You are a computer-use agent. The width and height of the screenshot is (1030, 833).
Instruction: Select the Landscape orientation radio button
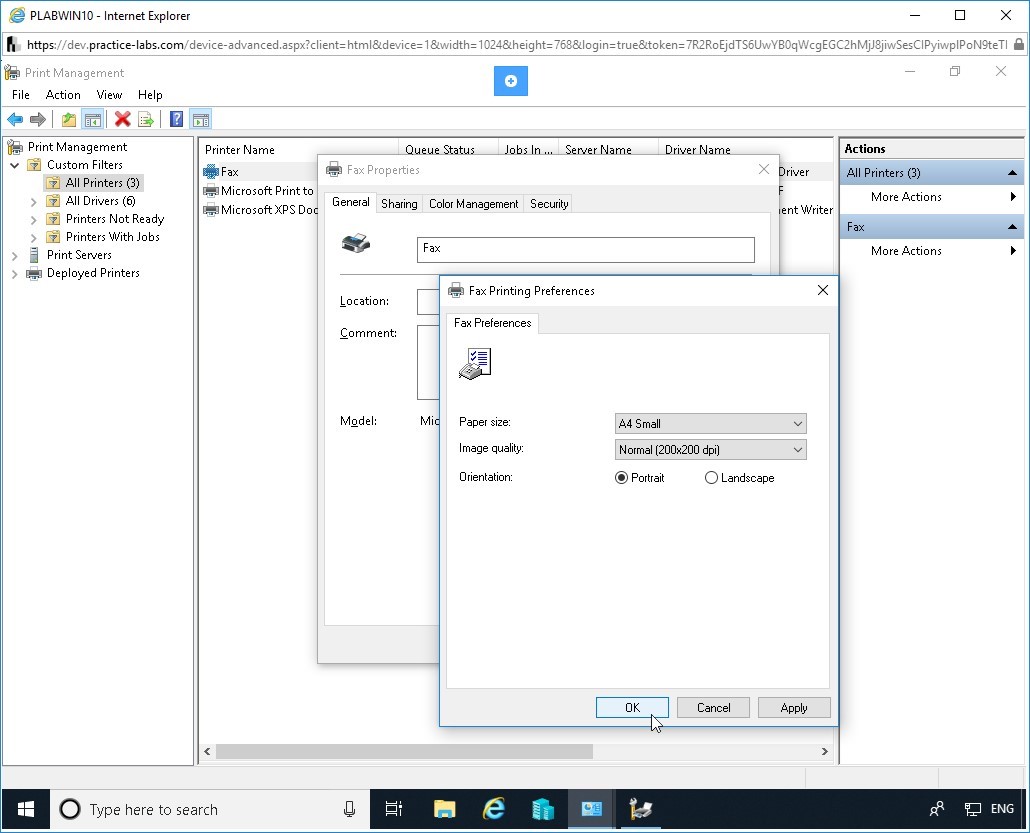[x=711, y=478]
